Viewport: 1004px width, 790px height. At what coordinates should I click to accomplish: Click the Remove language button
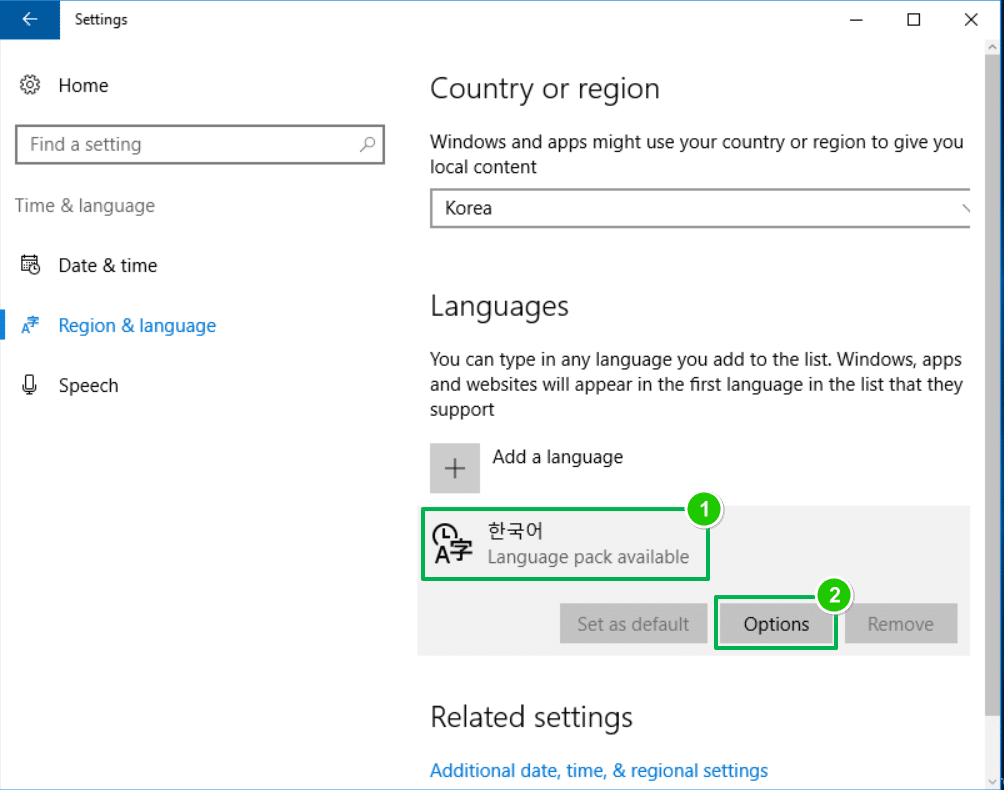point(900,624)
